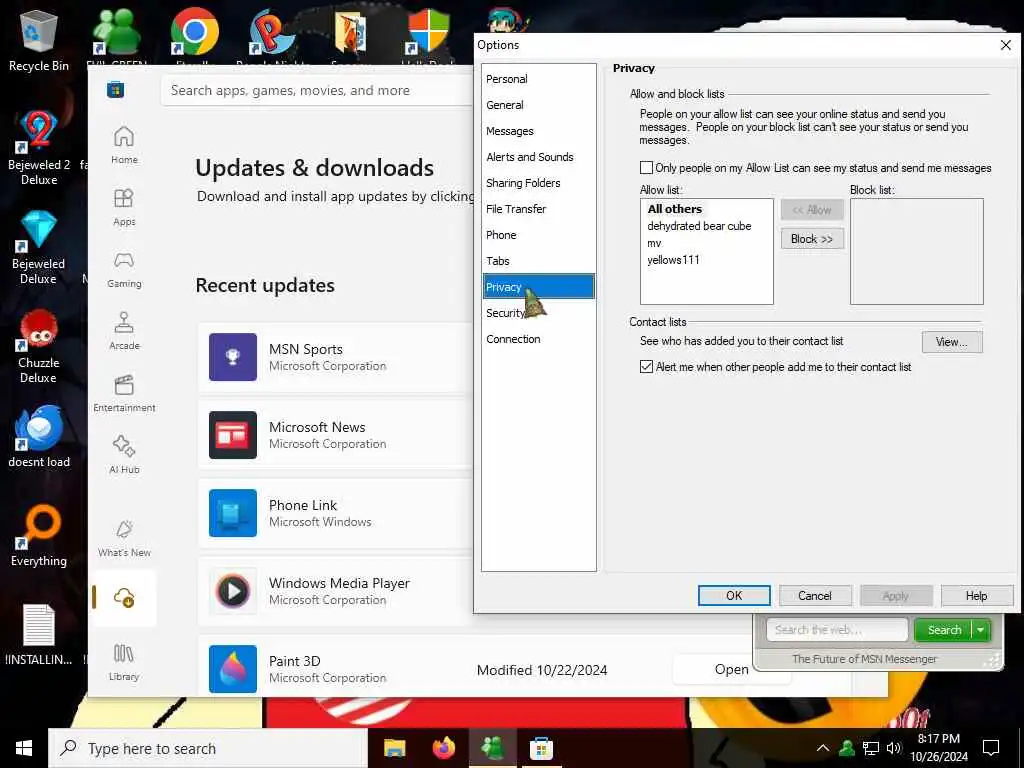Switch to Messenger taskbar button

492,748
